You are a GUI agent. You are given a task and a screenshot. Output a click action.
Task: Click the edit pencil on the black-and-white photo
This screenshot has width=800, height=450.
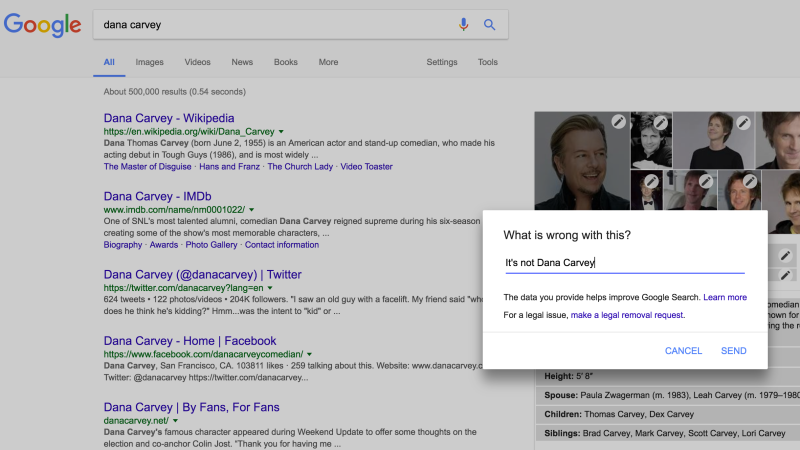click(x=660, y=122)
